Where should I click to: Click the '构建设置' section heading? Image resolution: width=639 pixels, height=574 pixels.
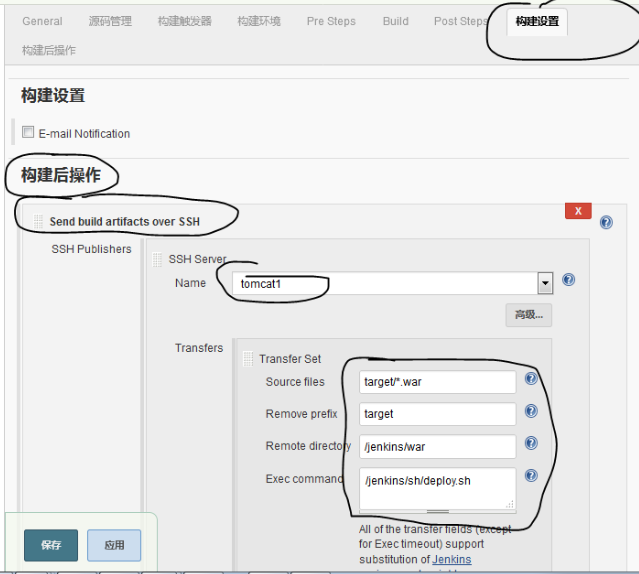pos(53,95)
